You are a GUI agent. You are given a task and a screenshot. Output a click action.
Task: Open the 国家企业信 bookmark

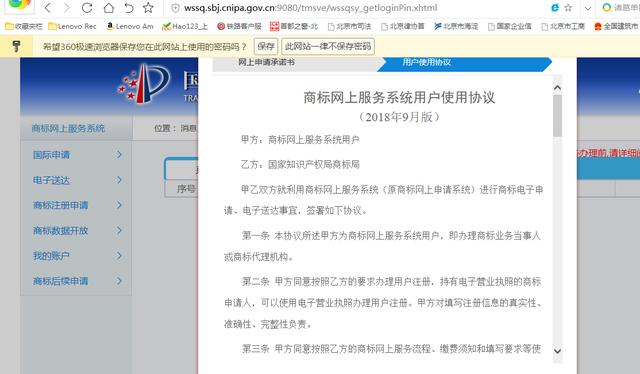tap(510, 26)
